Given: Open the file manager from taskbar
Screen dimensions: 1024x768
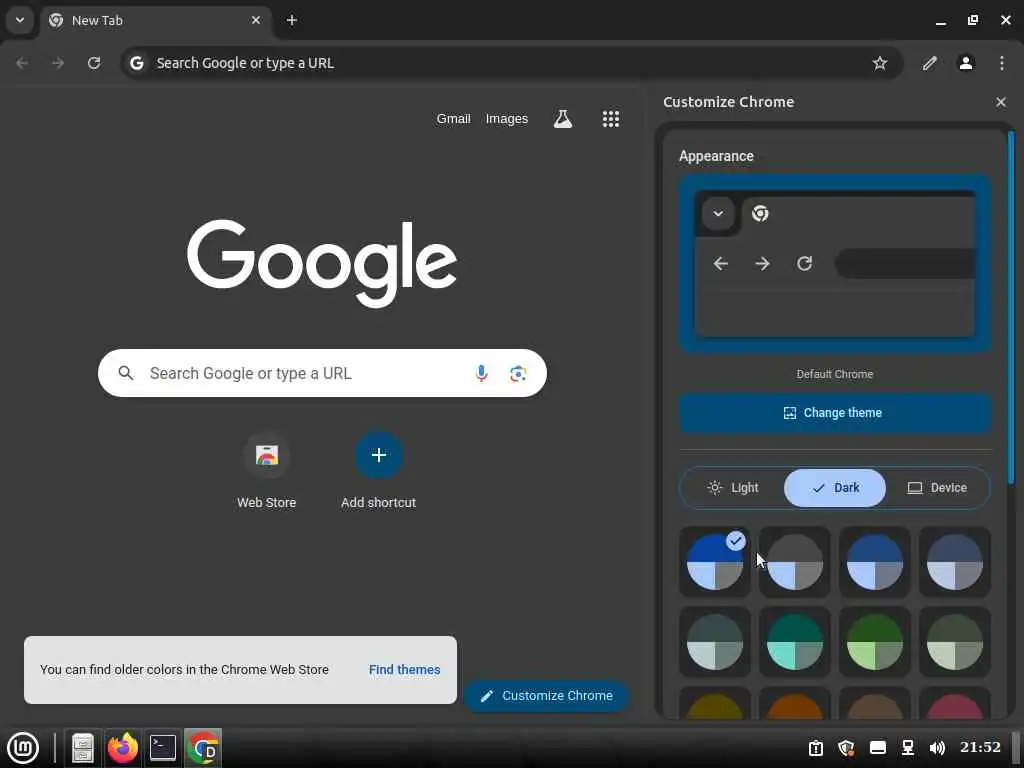Looking at the screenshot, I should pos(83,748).
